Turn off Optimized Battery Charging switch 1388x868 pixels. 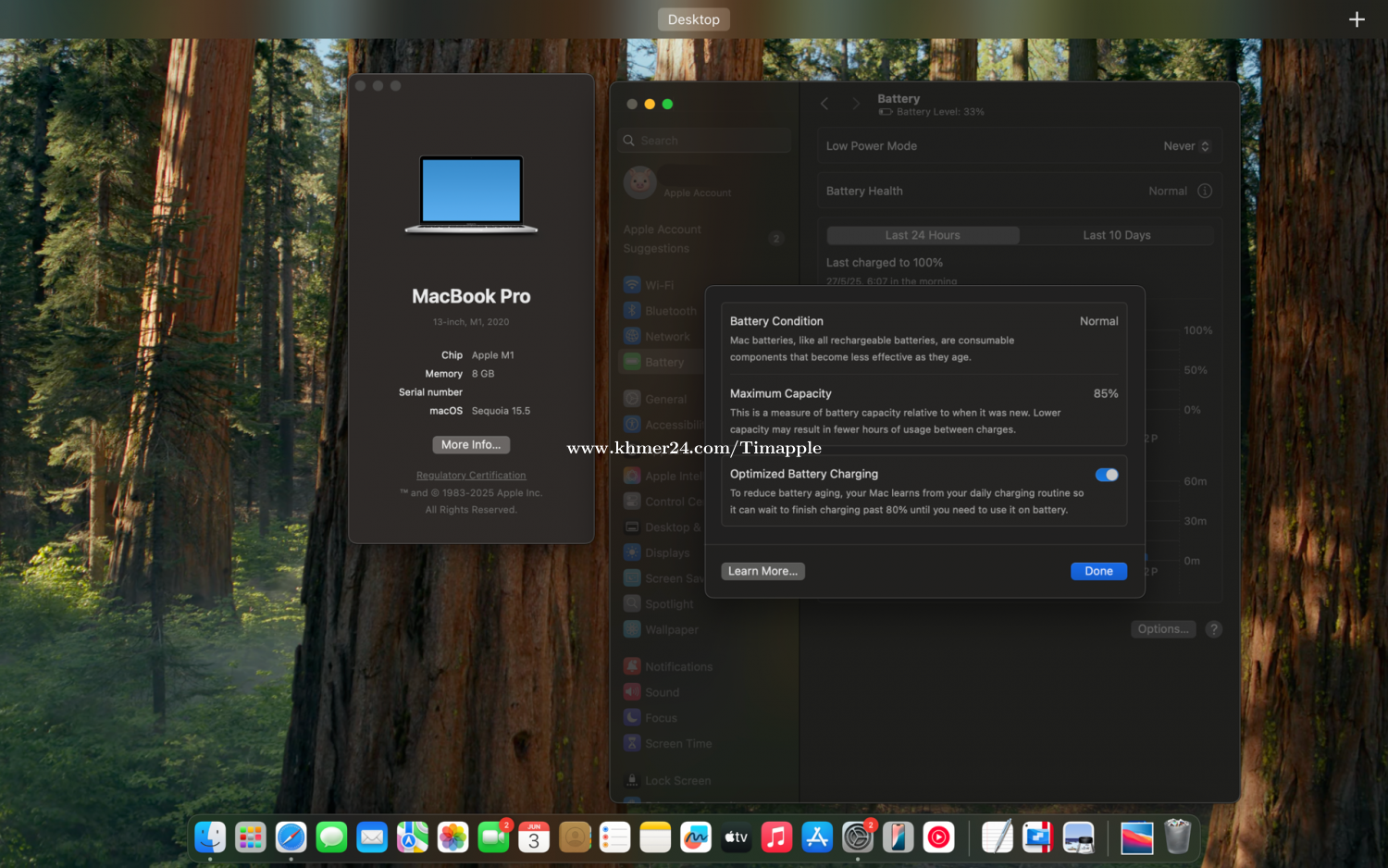[x=1107, y=475]
